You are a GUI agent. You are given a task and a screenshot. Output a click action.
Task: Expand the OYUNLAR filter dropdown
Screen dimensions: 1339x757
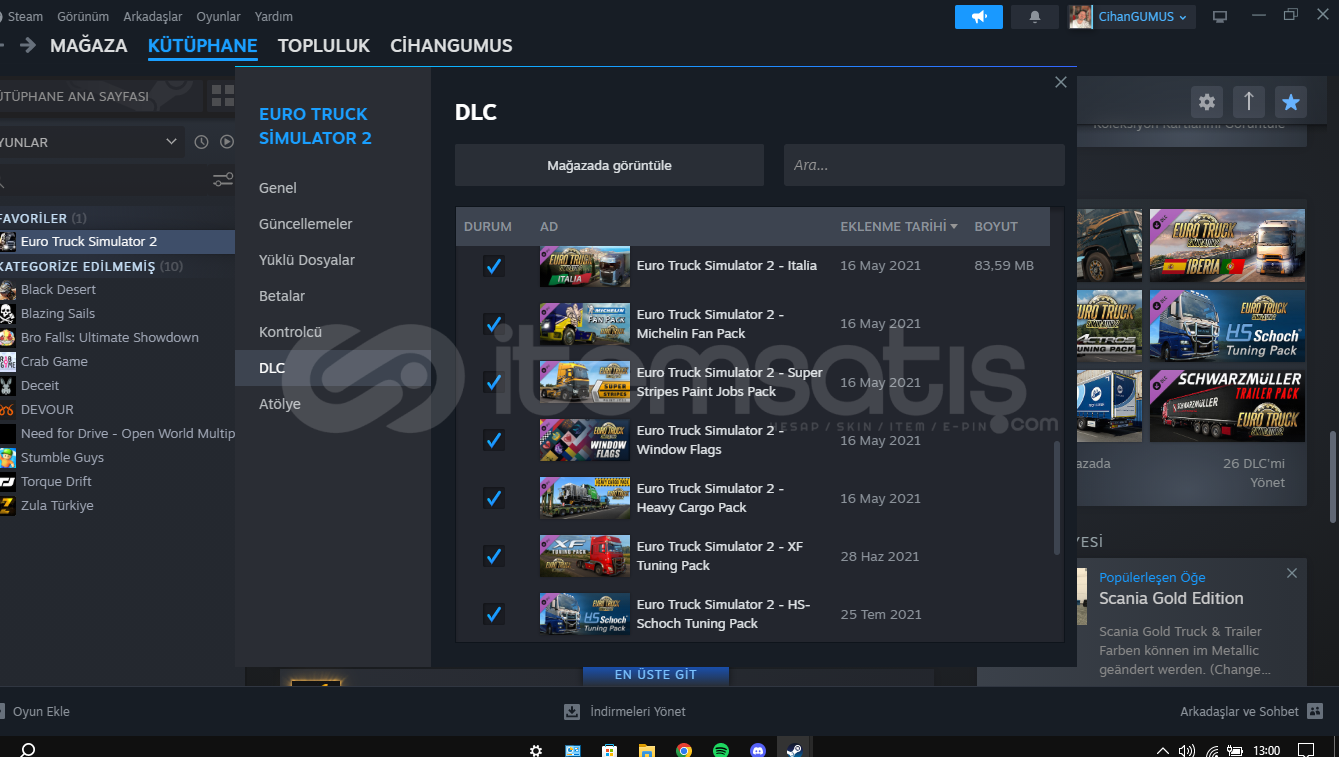[x=91, y=142]
